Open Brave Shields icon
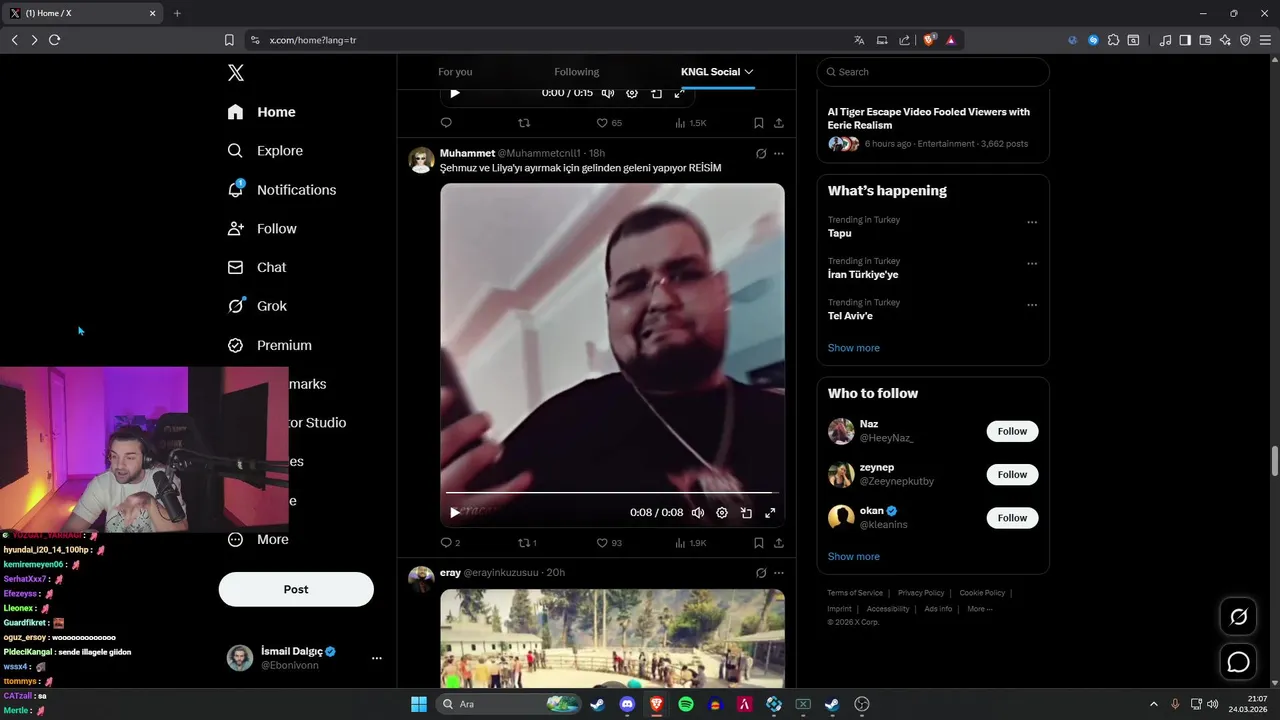The width and height of the screenshot is (1280, 720). pyautogui.click(x=929, y=40)
